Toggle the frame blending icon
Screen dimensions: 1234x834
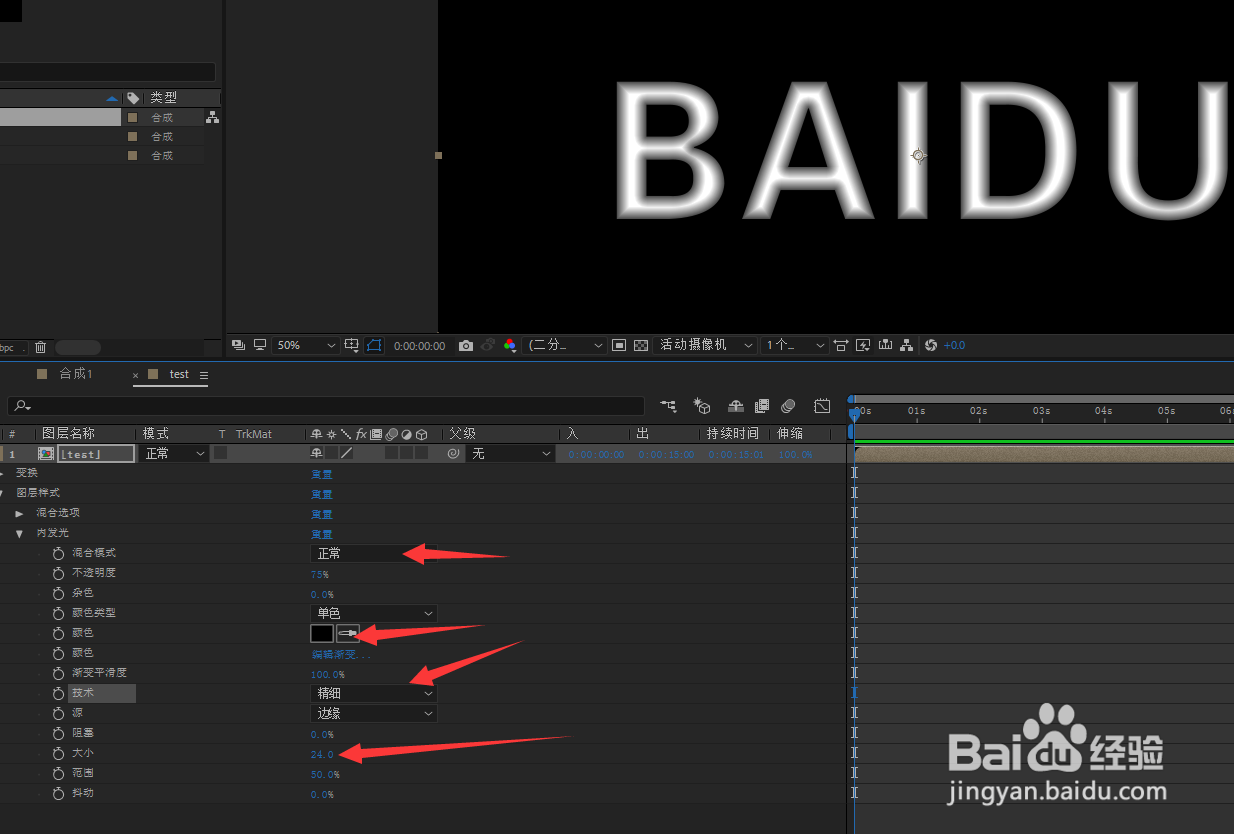click(762, 406)
